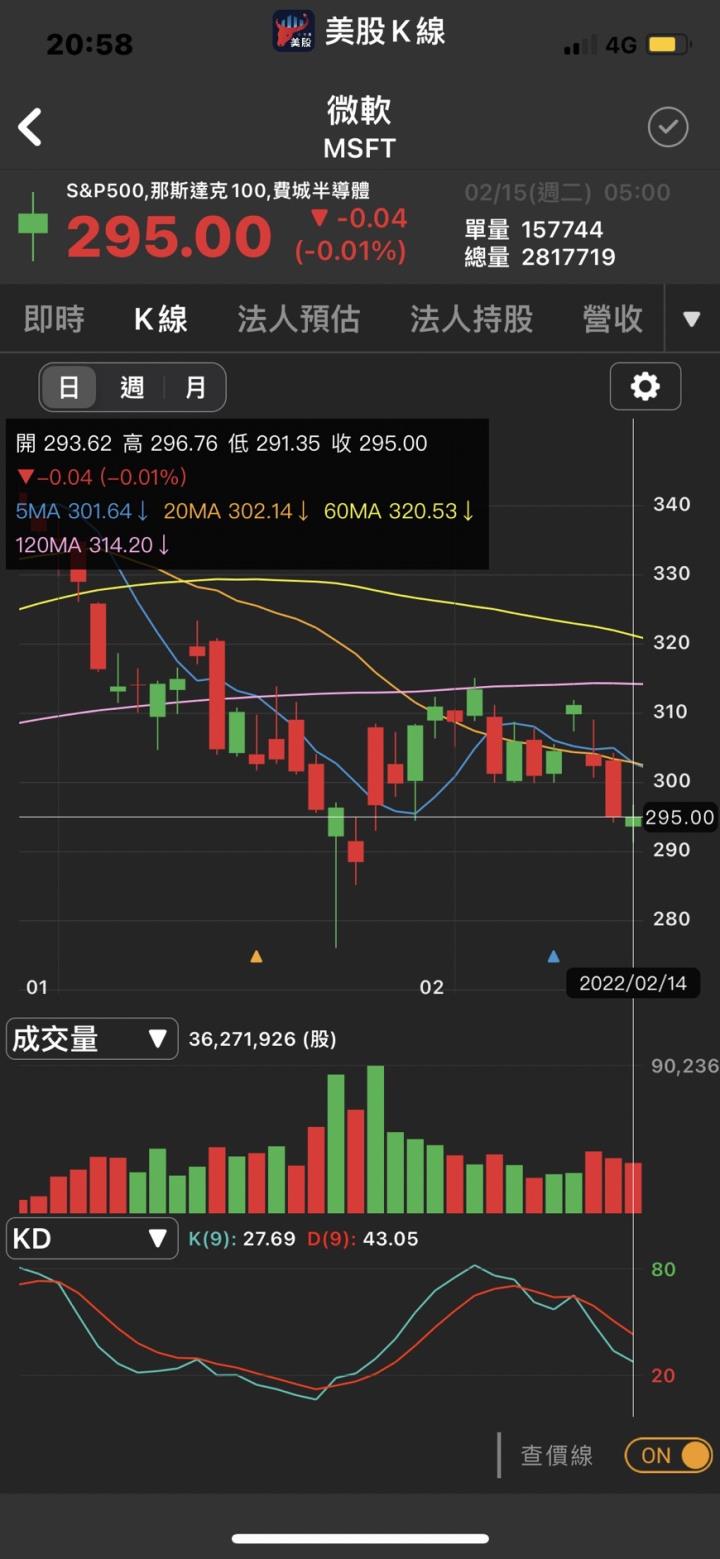Tap the 總量 2817719 value

coord(540,257)
